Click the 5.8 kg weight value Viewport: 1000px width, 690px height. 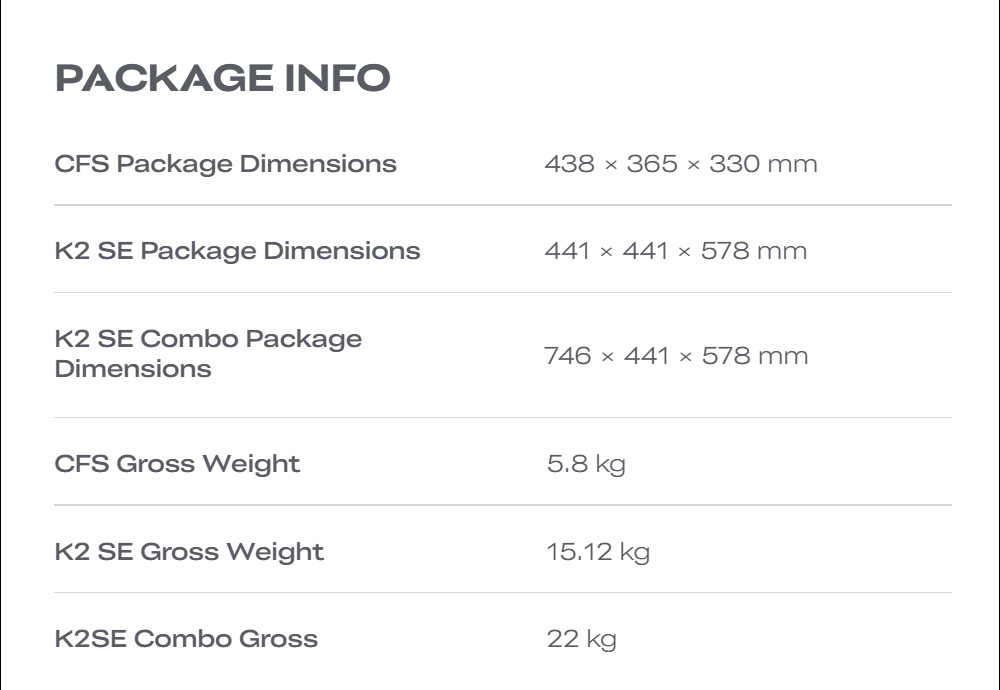(586, 464)
